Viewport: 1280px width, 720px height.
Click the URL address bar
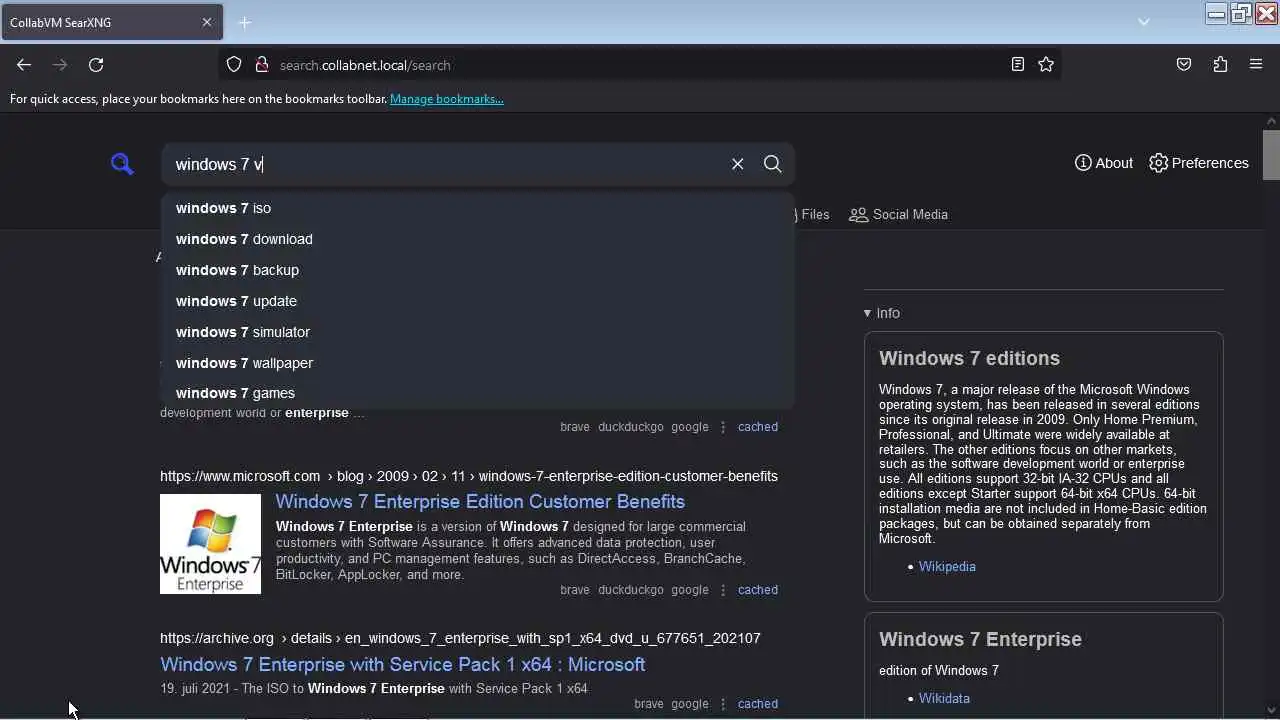640,65
